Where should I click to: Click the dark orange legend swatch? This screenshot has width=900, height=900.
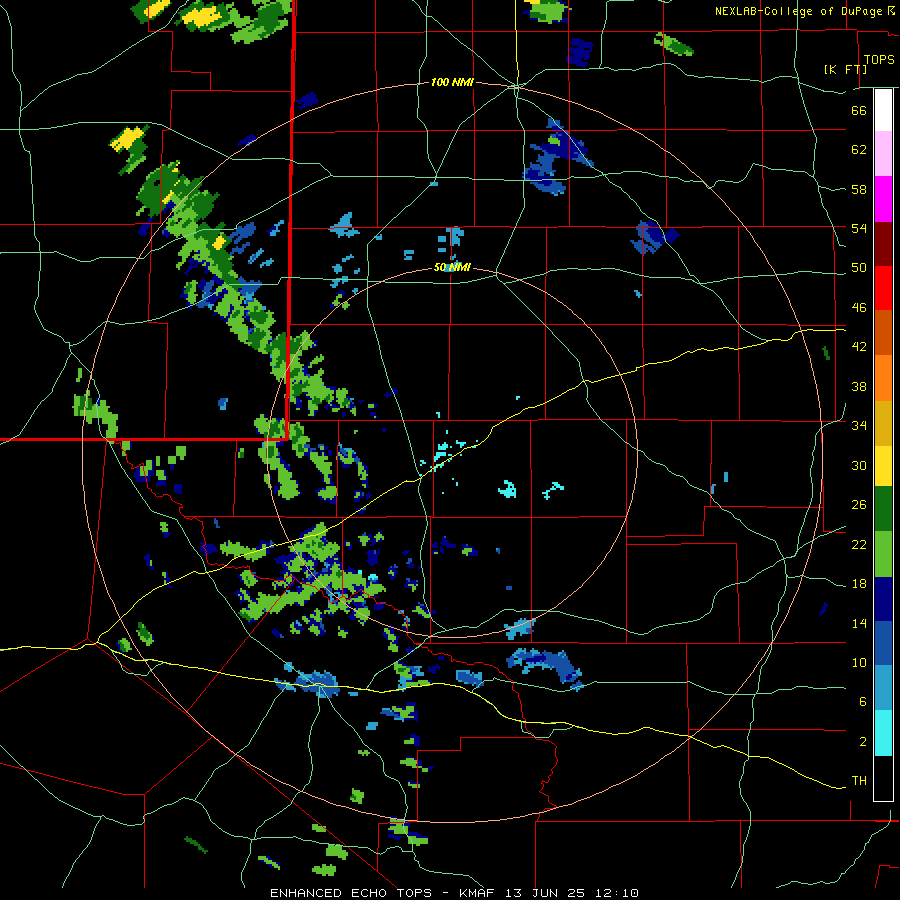(x=883, y=333)
